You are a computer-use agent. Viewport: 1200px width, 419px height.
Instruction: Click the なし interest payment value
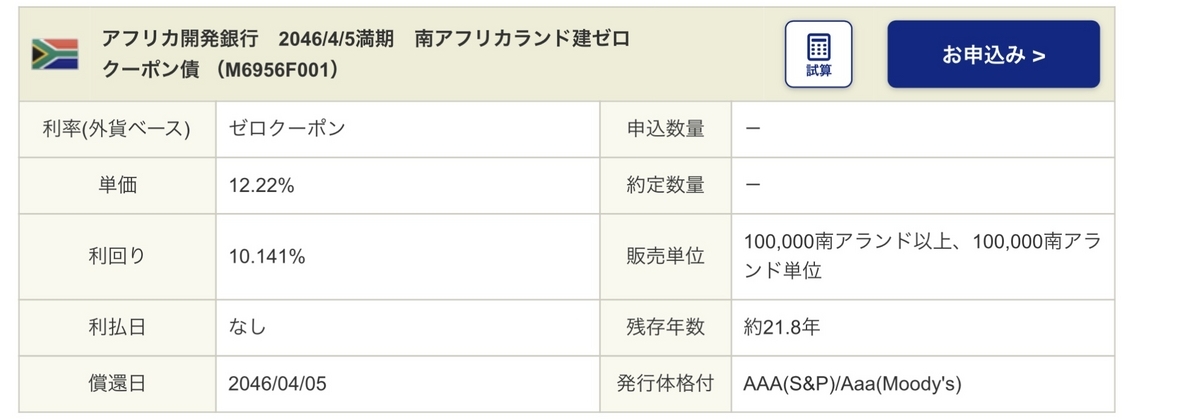(247, 326)
